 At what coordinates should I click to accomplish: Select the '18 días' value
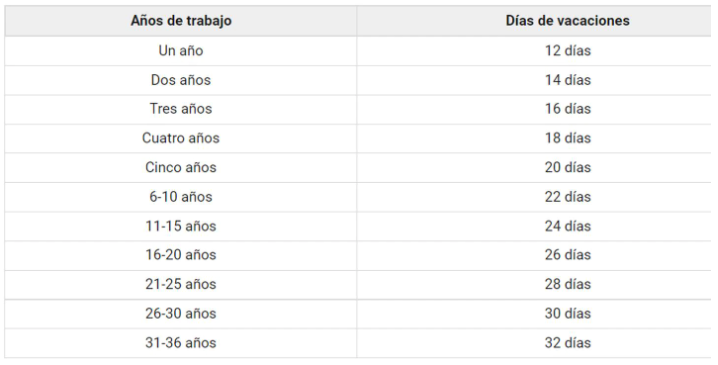(x=567, y=138)
